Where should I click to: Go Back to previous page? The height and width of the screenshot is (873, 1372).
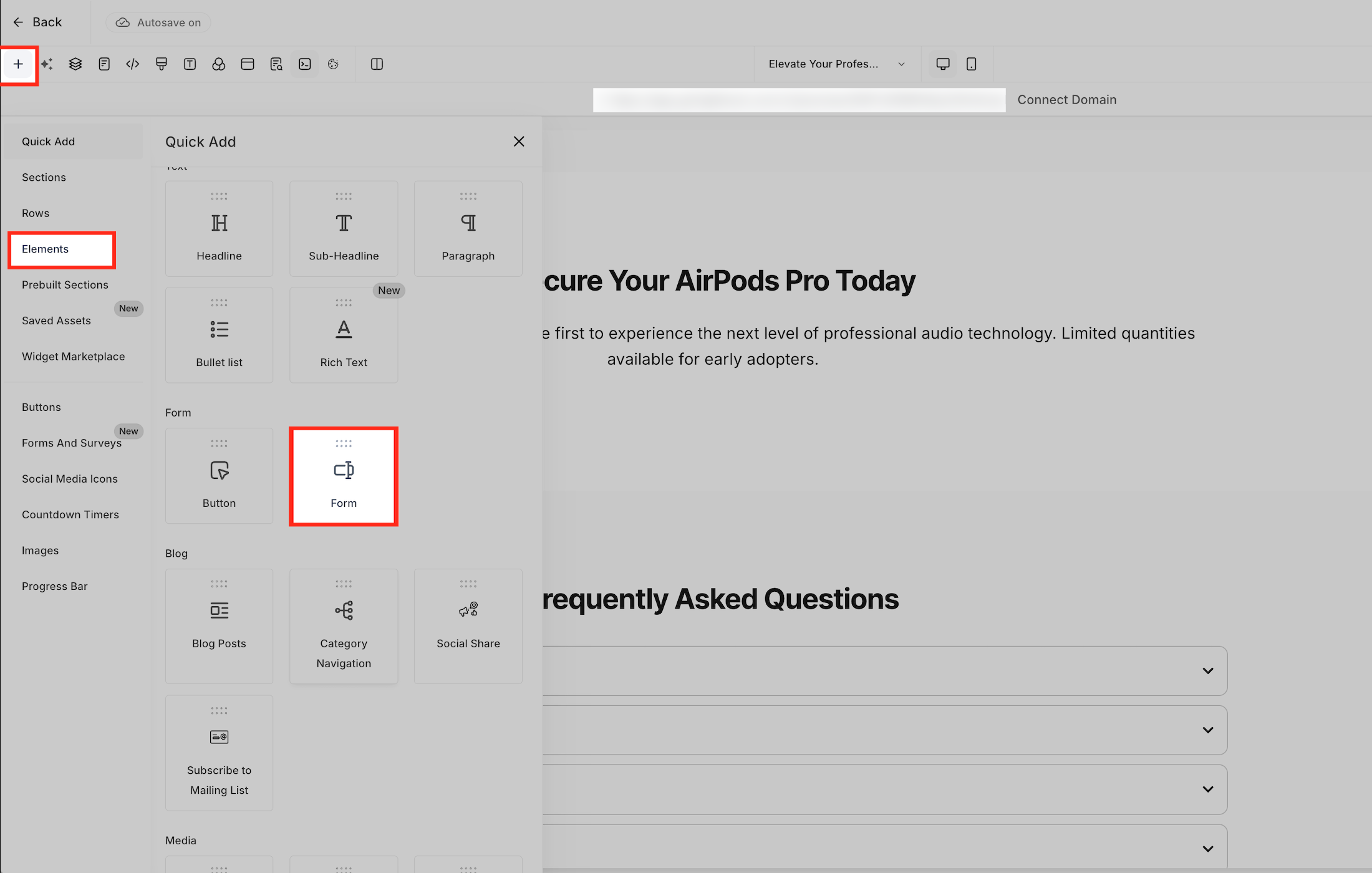click(37, 22)
